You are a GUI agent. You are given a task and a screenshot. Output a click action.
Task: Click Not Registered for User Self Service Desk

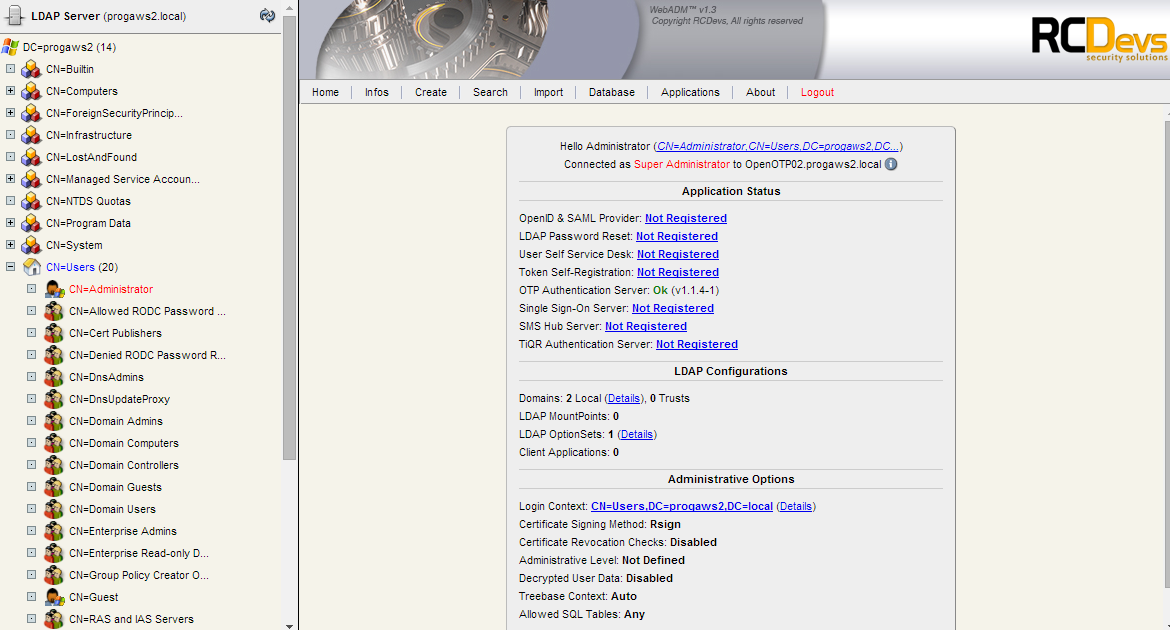678,254
